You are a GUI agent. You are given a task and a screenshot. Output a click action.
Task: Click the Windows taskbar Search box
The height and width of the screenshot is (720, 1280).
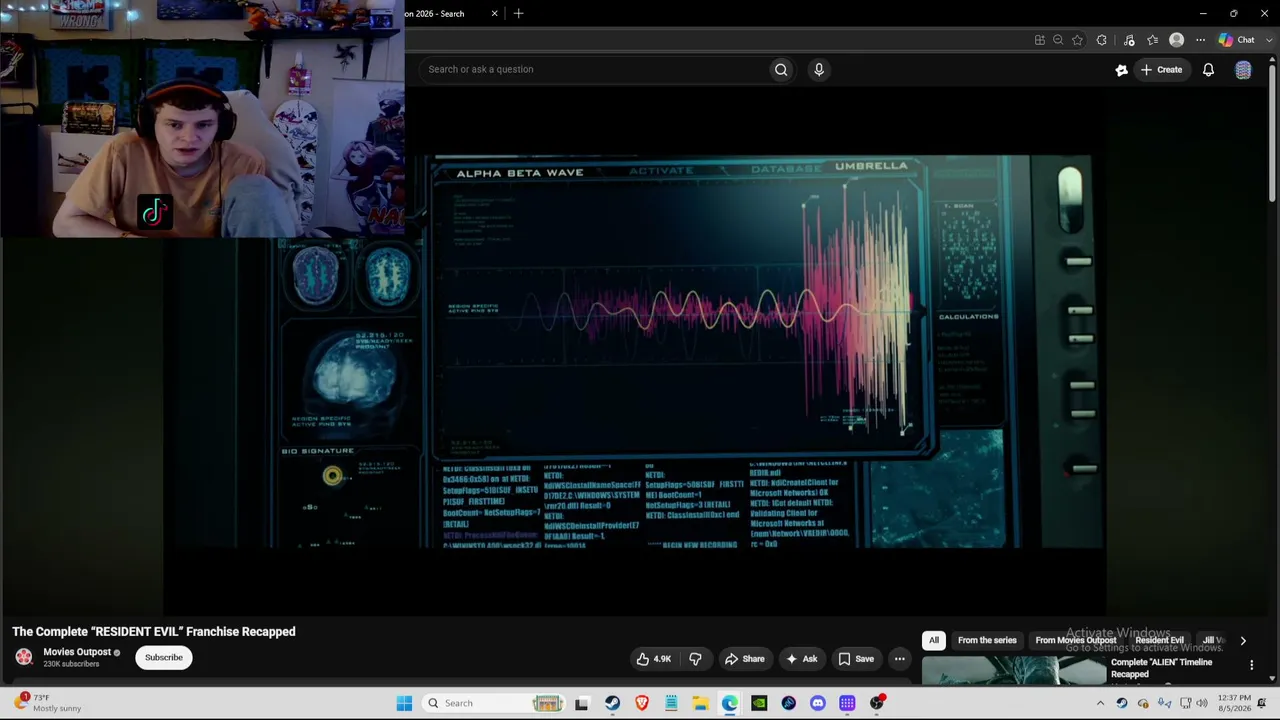tap(496, 703)
